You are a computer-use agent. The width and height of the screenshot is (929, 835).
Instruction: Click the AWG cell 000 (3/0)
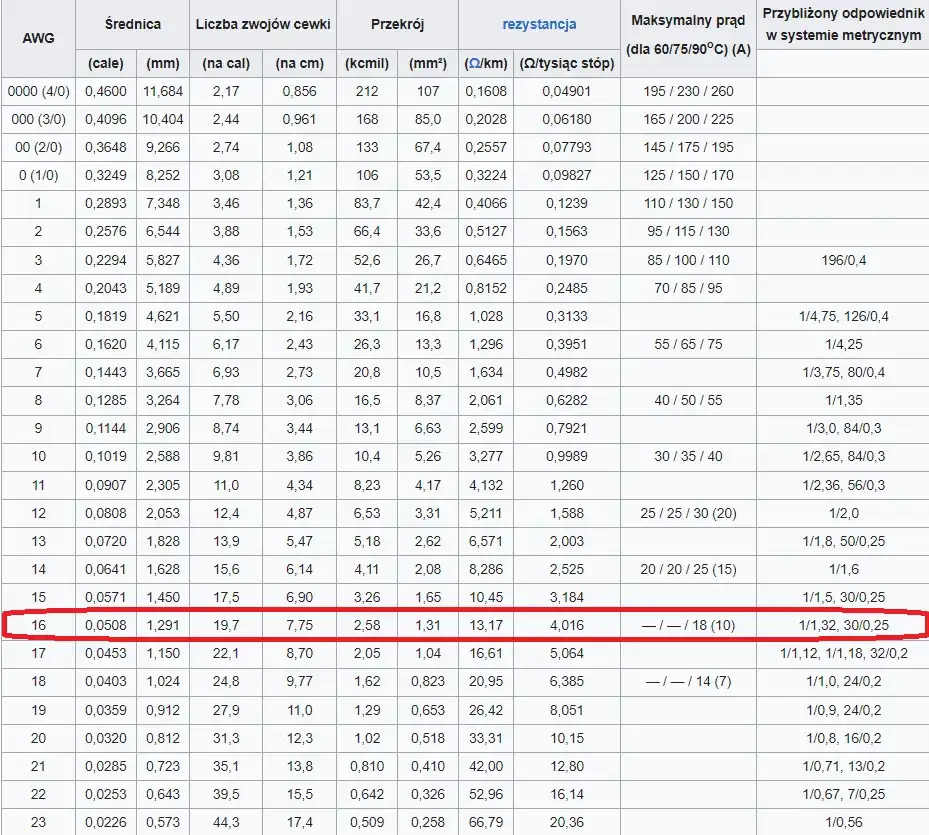point(39,119)
